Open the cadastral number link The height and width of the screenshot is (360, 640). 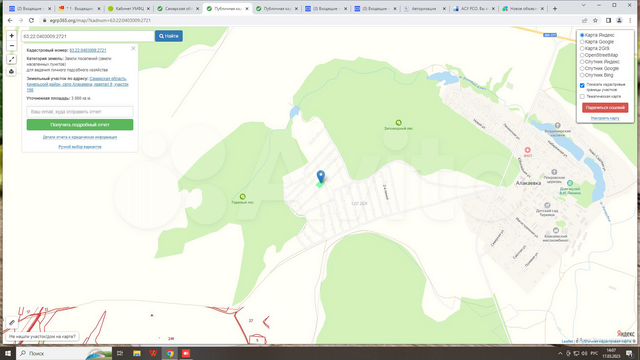click(x=88, y=50)
